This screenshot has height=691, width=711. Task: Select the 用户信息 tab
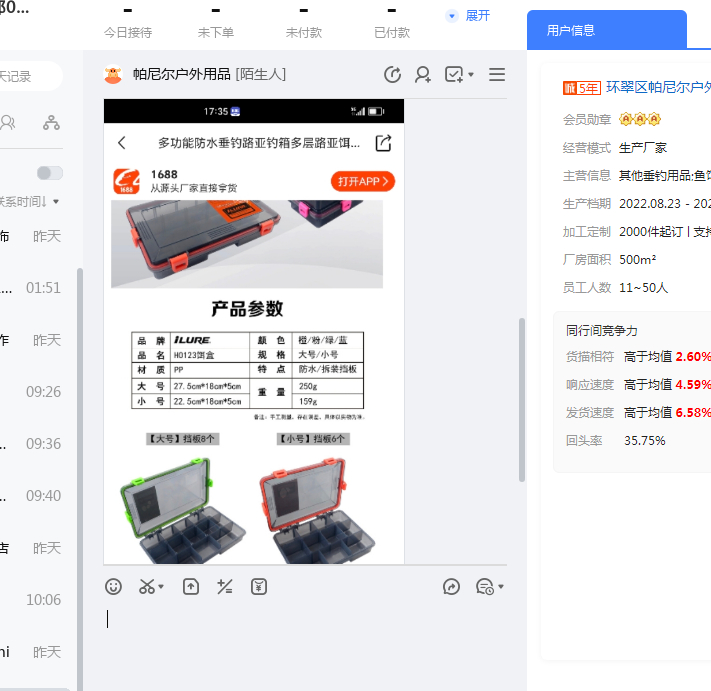[571, 30]
